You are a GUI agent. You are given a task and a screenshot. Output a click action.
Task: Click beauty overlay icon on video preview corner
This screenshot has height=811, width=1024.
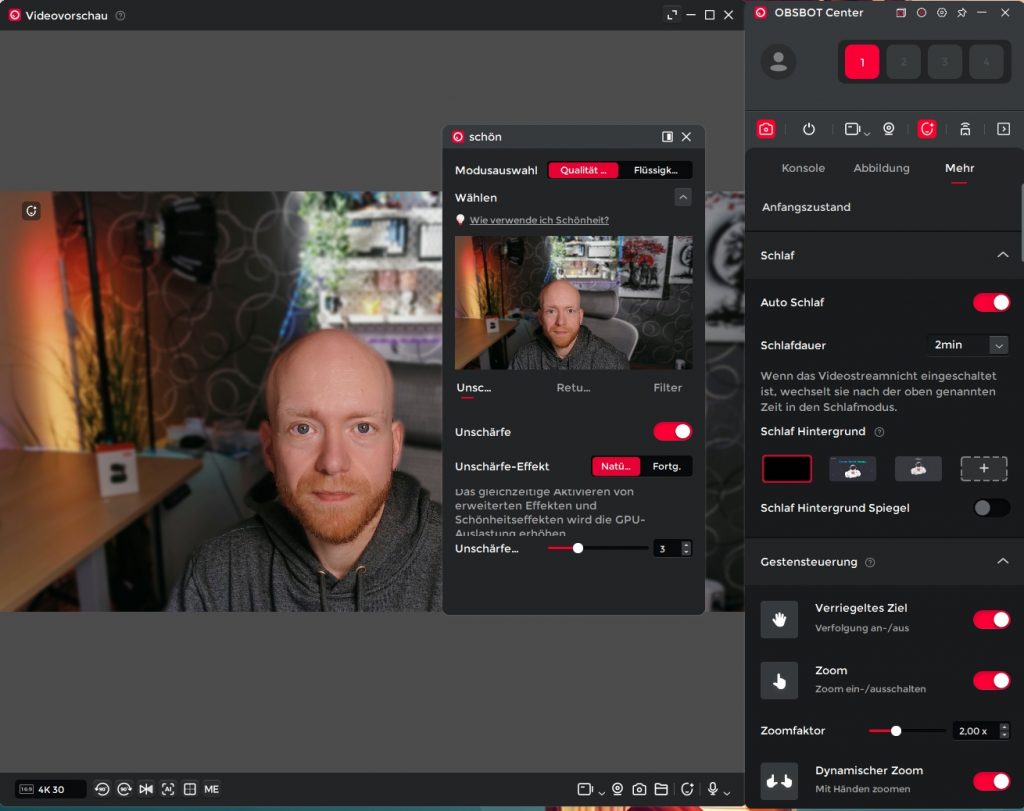(31, 210)
